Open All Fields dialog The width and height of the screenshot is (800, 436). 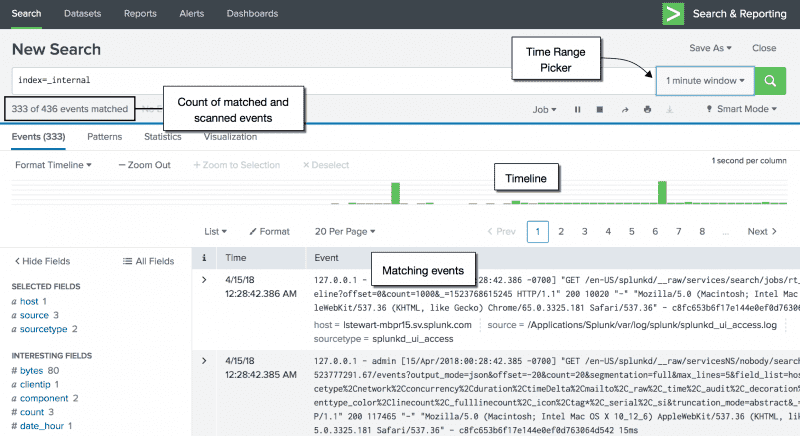(148, 261)
